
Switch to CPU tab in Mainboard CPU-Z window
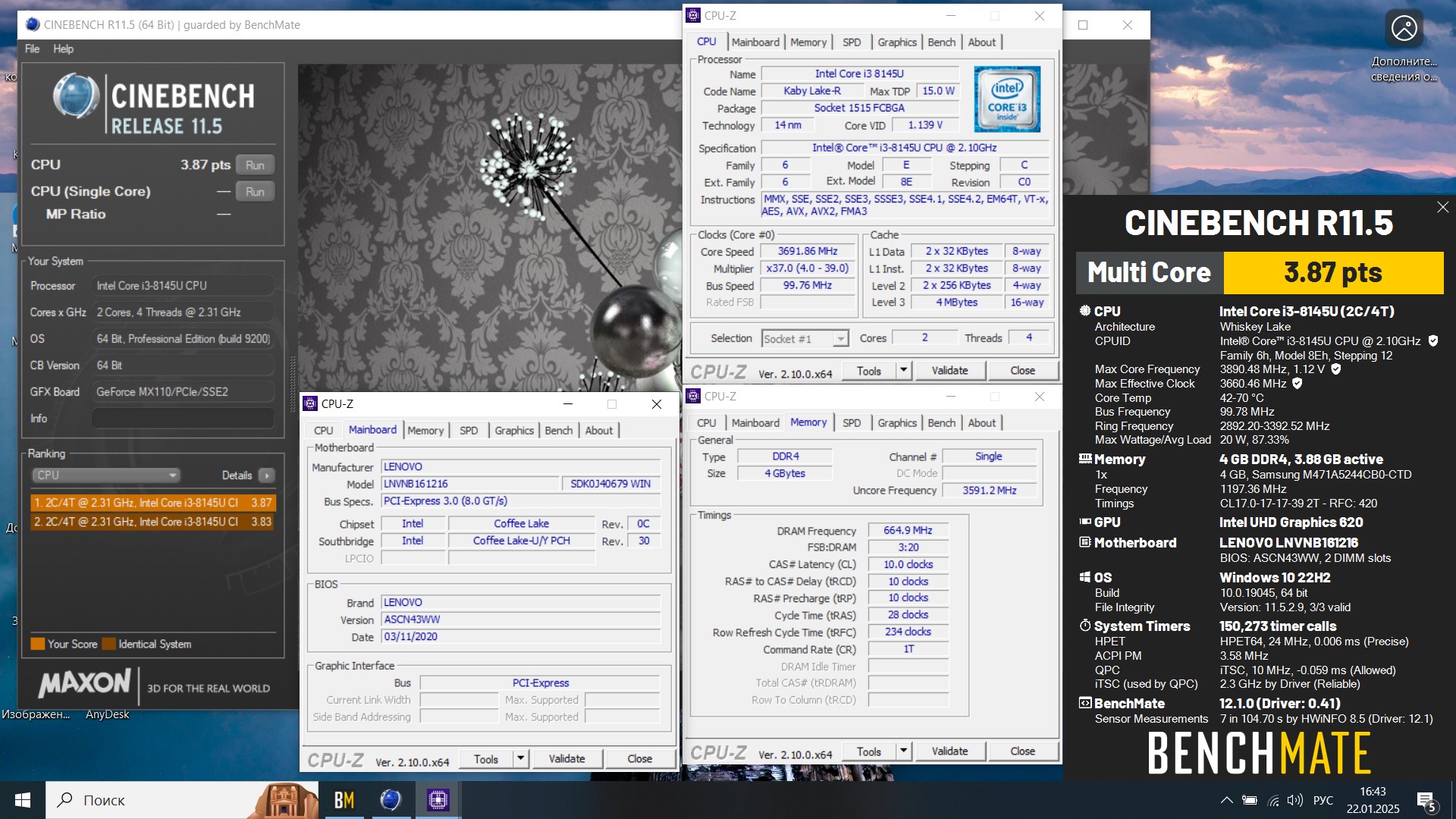coord(324,431)
